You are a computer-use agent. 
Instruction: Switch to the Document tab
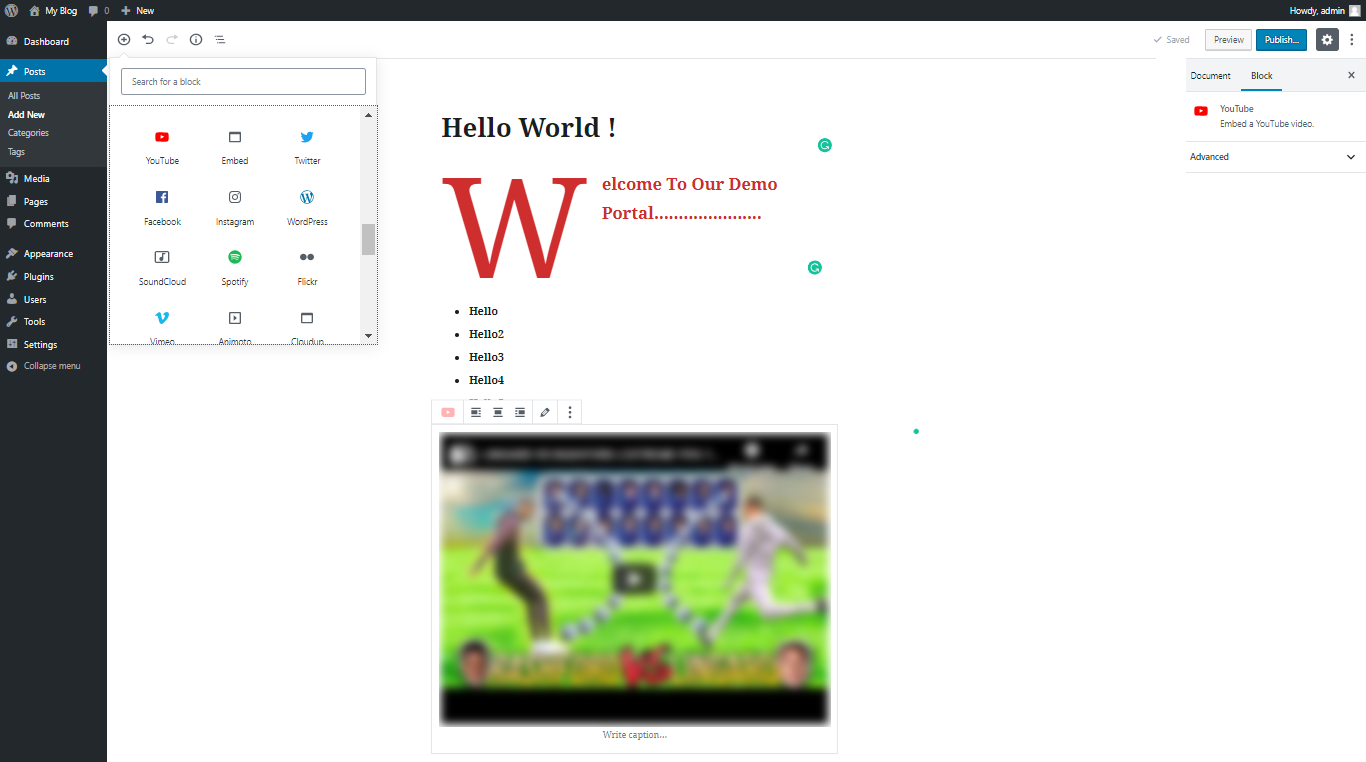click(1210, 76)
